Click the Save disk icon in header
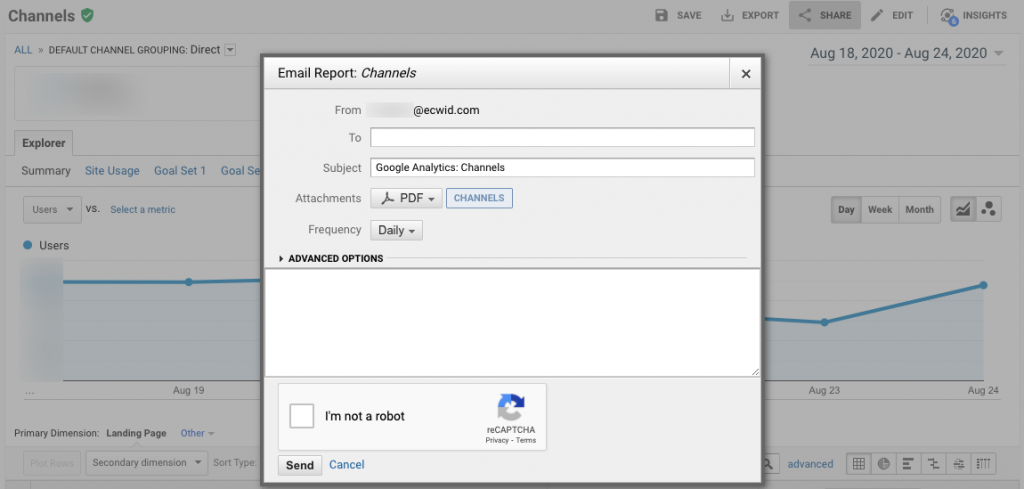 662,15
